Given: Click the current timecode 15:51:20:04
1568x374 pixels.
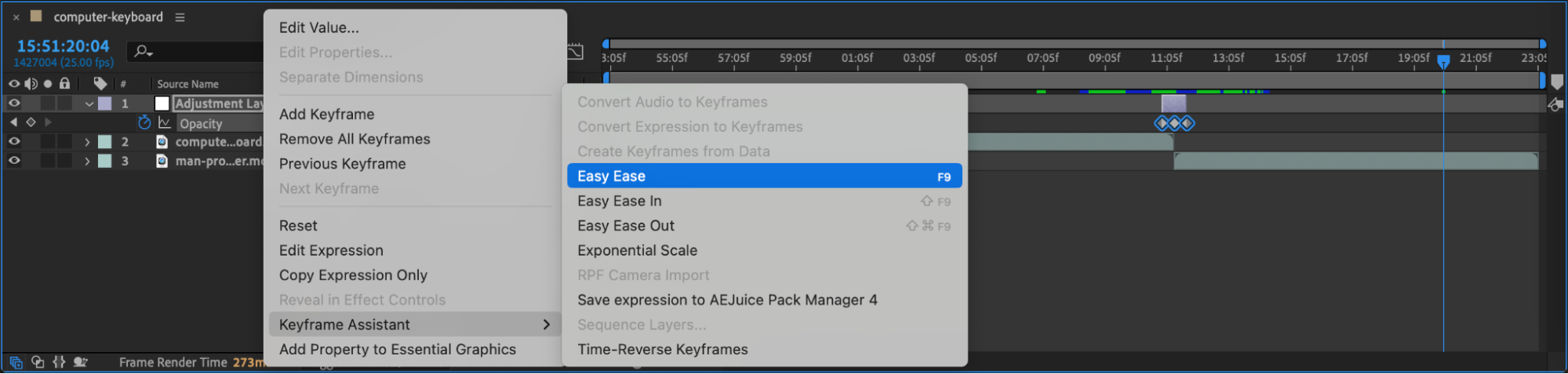Looking at the screenshot, I should click(x=63, y=46).
